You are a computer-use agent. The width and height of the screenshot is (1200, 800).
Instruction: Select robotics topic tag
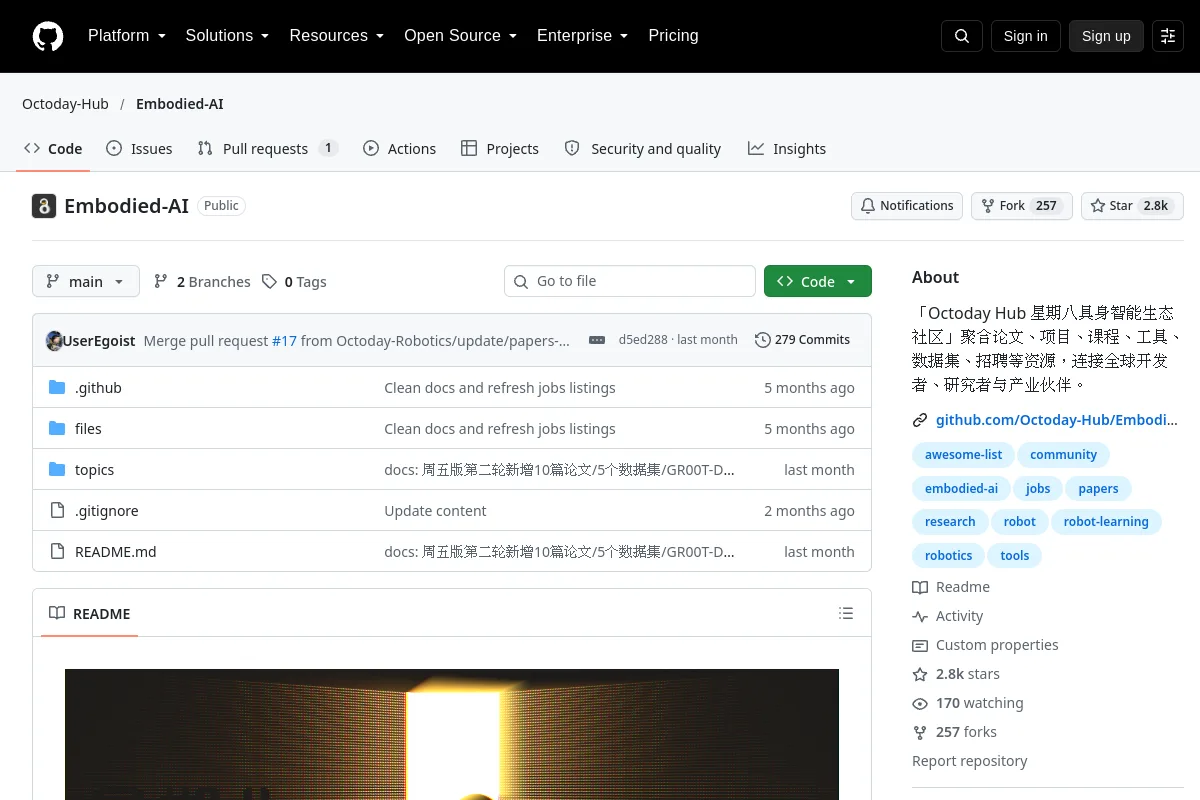(949, 556)
